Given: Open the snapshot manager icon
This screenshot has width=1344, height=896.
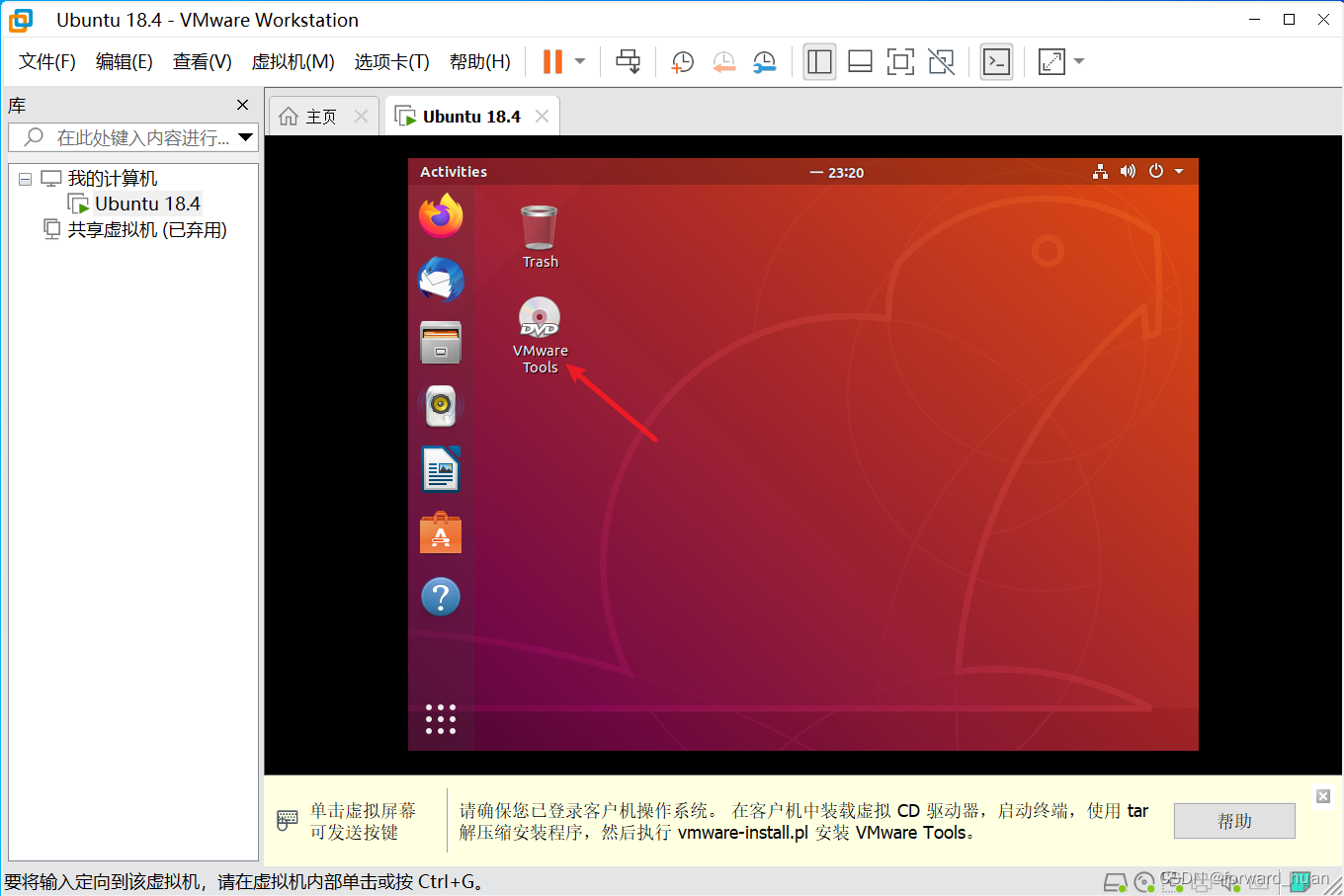Looking at the screenshot, I should tap(765, 62).
